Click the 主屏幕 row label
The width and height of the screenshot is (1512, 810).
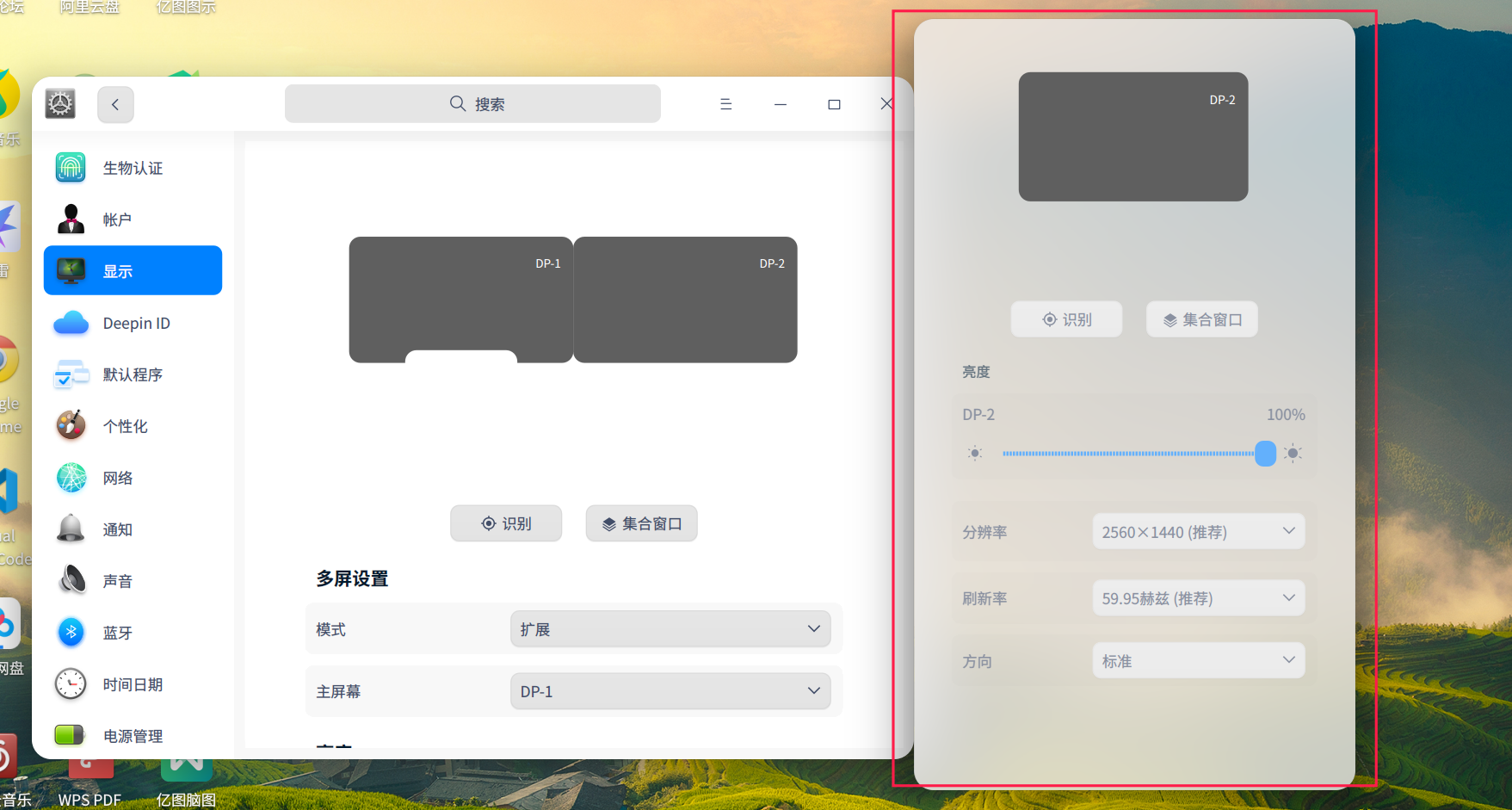(x=338, y=692)
